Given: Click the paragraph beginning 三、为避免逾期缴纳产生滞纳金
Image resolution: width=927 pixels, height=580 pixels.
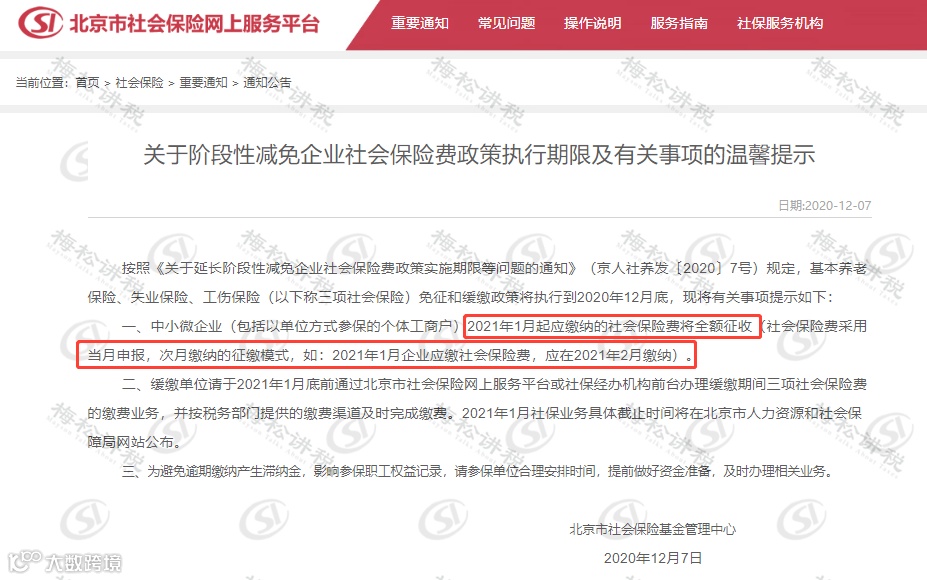Looking at the screenshot, I should (479, 471).
